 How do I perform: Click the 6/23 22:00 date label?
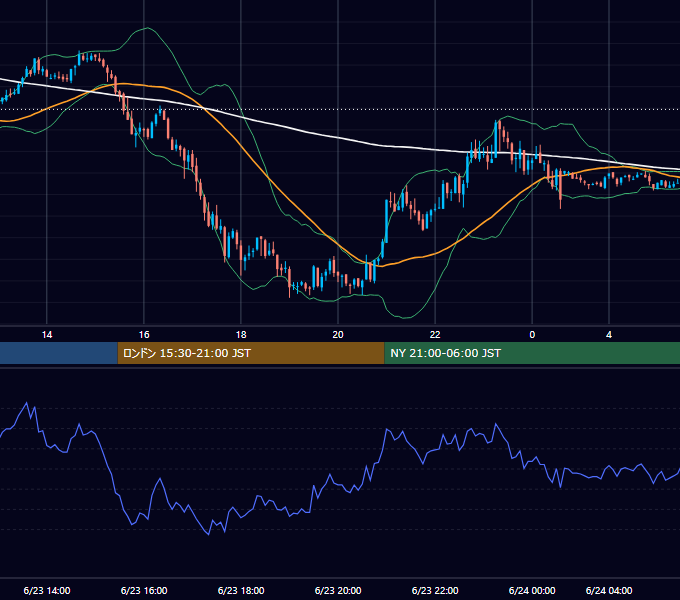point(435,590)
